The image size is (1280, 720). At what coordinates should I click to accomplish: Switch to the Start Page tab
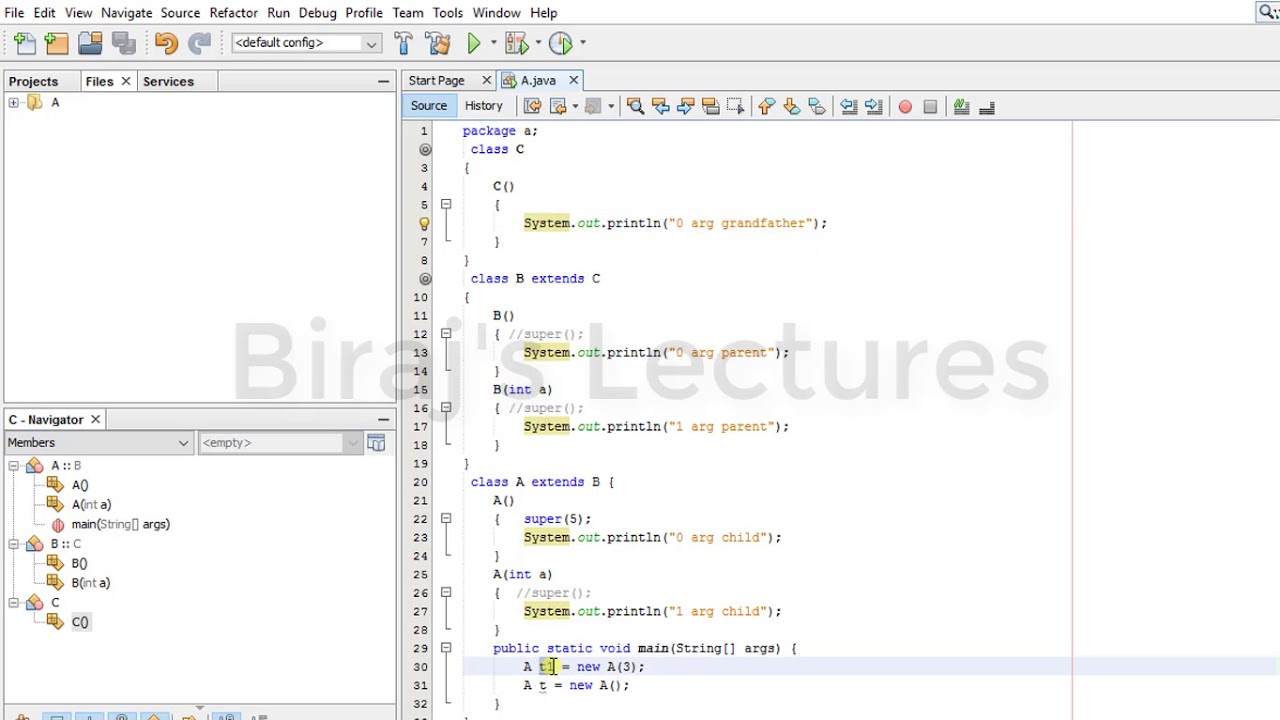(436, 80)
